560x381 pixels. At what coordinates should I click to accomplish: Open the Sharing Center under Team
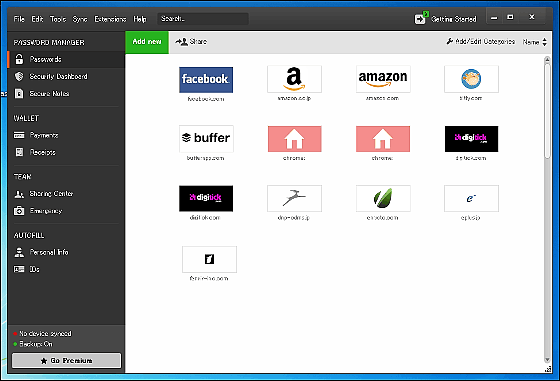point(66,194)
